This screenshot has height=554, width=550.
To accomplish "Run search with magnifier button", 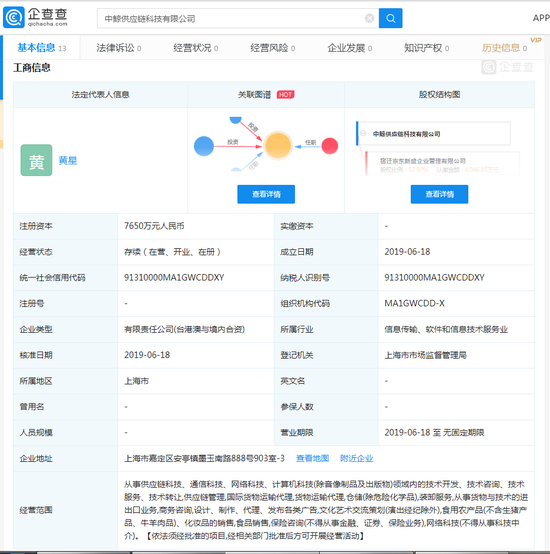I will [390, 18].
